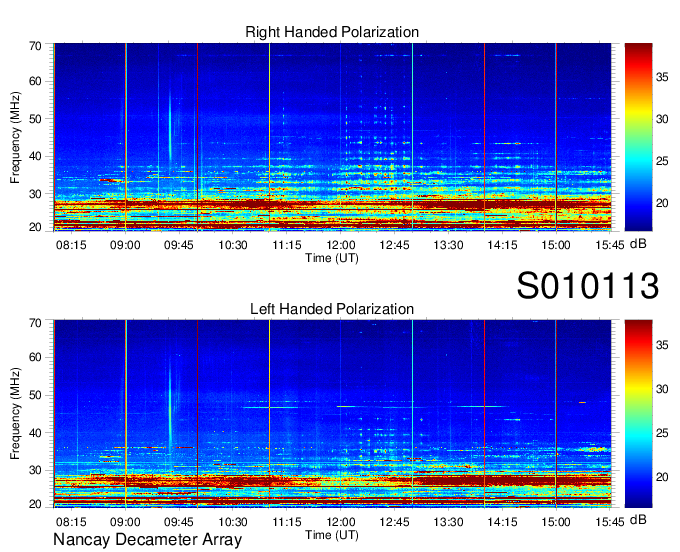This screenshot has width=680, height=552.
Task: Click Time (UT) label under Left Handed plot
Action: click(332, 535)
